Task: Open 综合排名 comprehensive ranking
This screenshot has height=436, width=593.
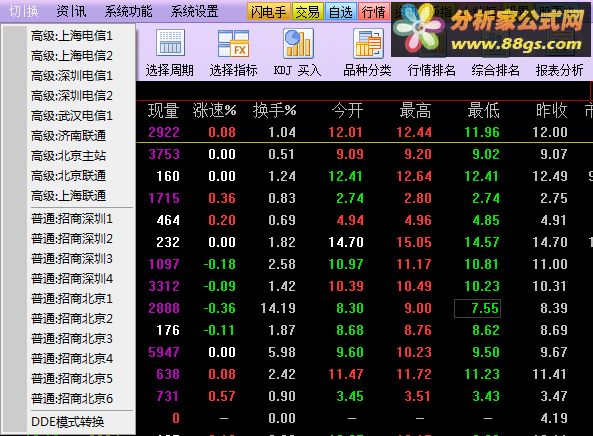Action: (x=495, y=70)
